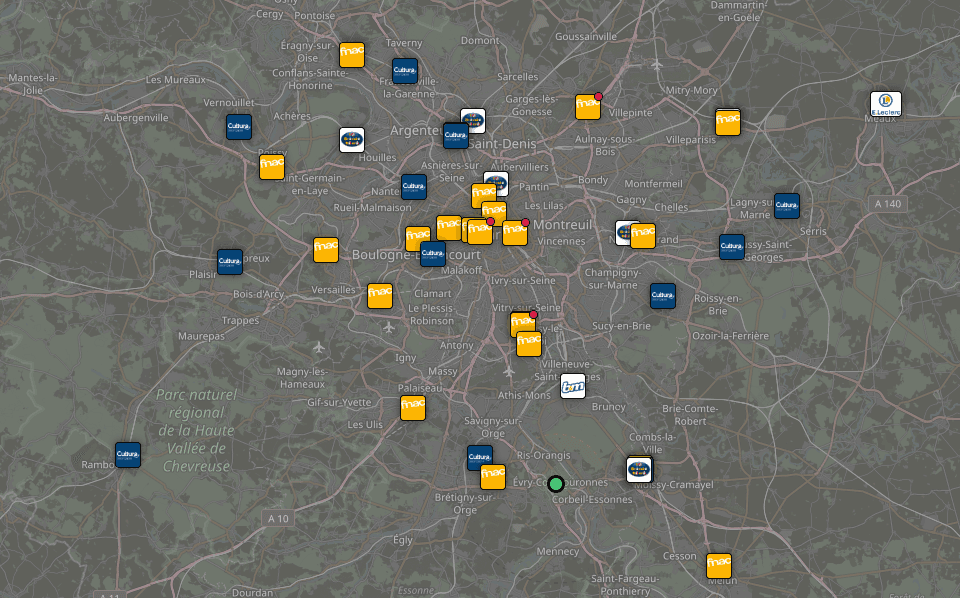Click the Brie-Comte-Robert place label

click(x=690, y=415)
